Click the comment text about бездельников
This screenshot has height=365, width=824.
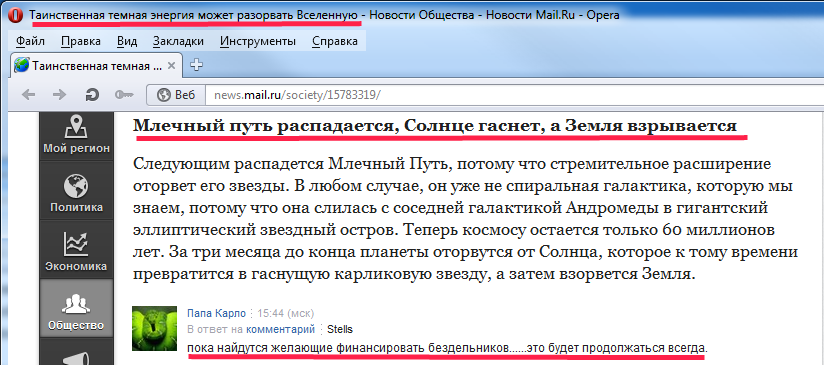(447, 348)
